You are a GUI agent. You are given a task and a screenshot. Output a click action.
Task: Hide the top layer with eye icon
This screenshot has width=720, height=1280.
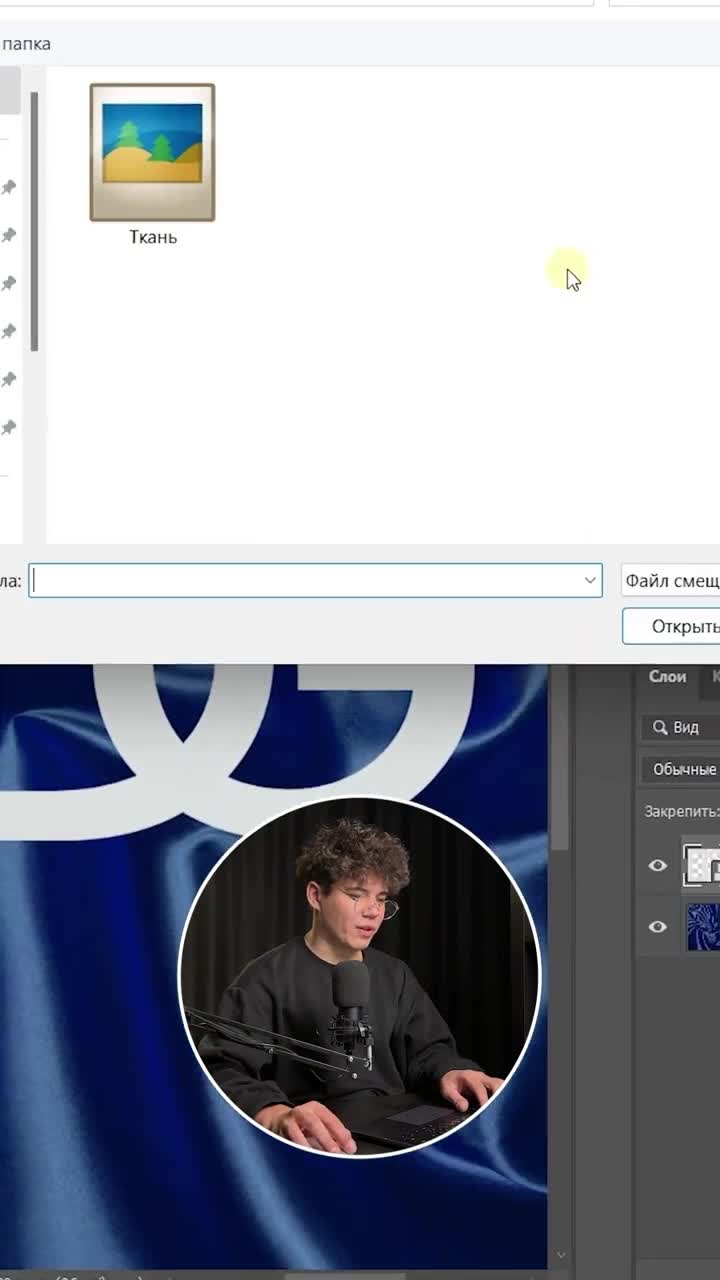pos(657,865)
